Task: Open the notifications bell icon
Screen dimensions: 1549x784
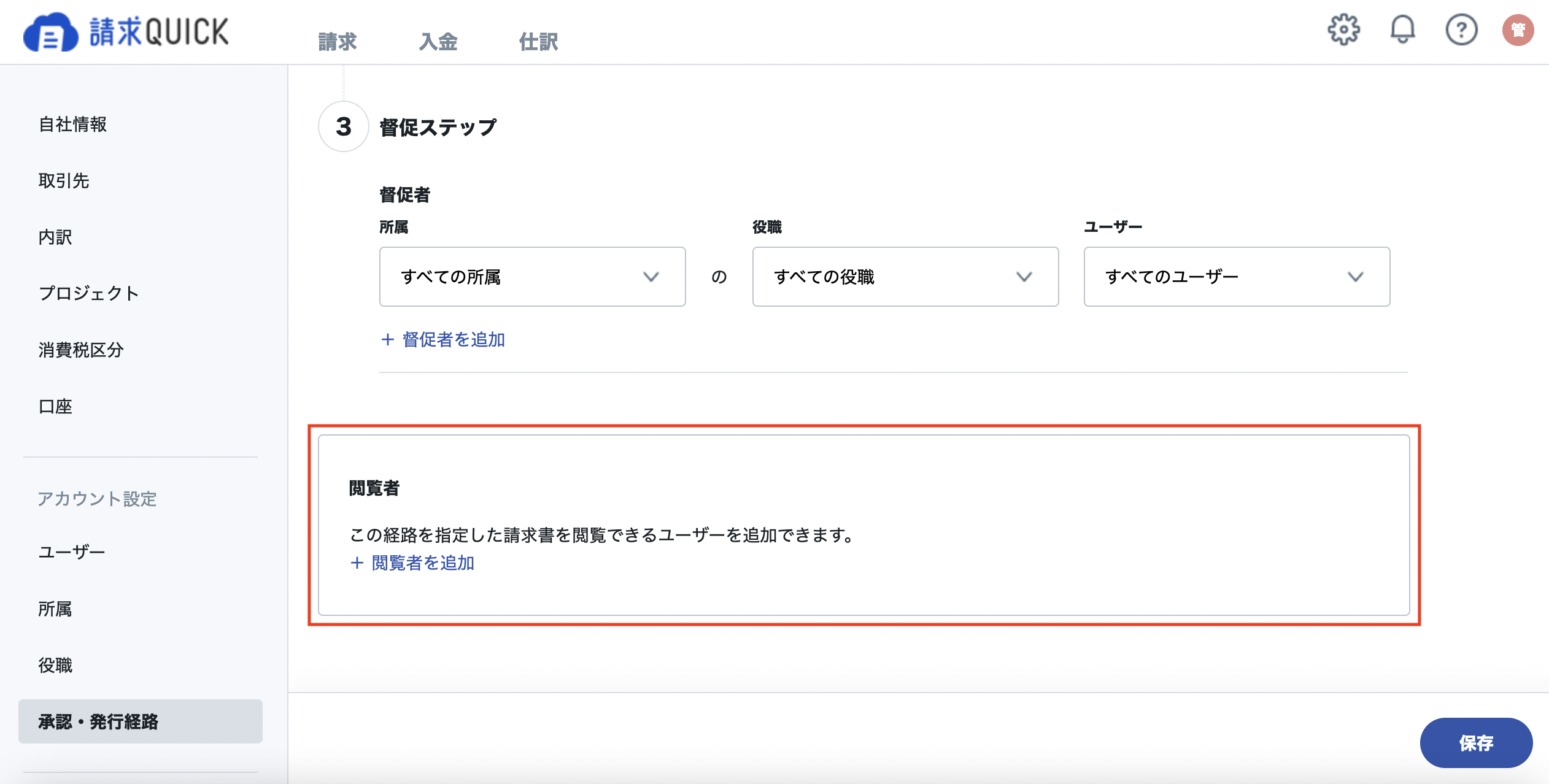Action: point(1402,30)
